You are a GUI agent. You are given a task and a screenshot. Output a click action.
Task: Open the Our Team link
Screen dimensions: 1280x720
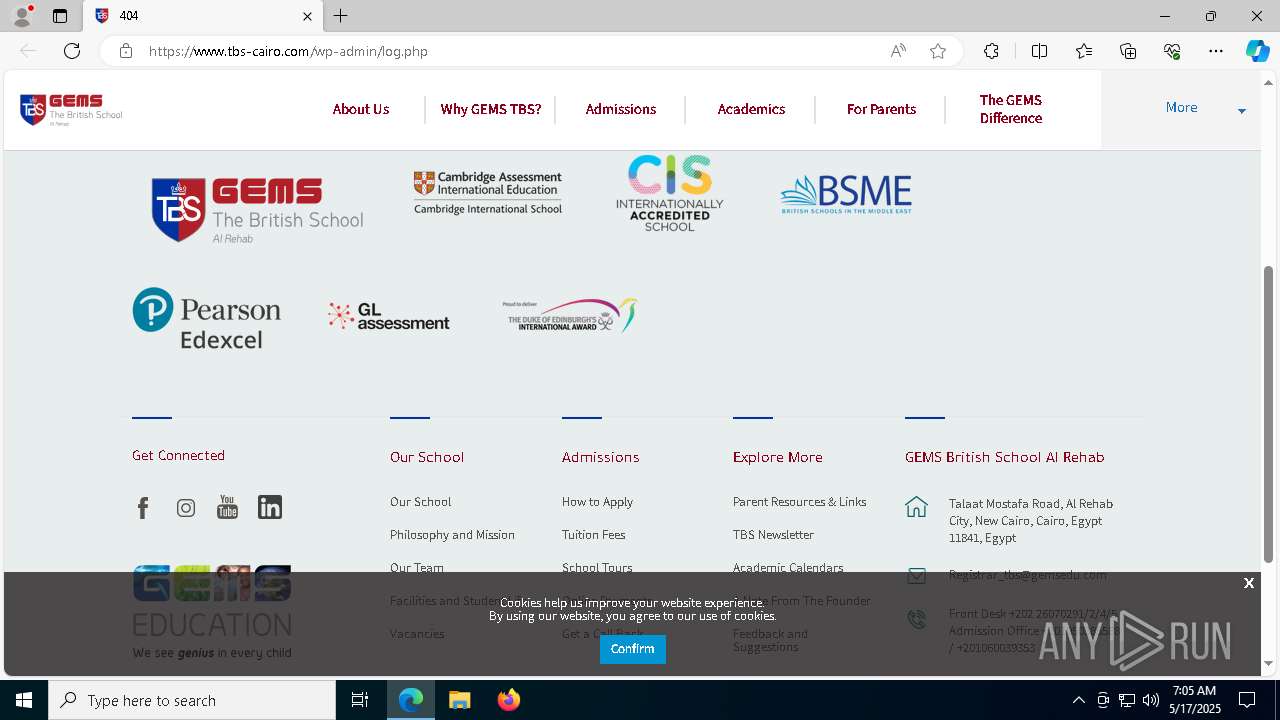tap(417, 567)
